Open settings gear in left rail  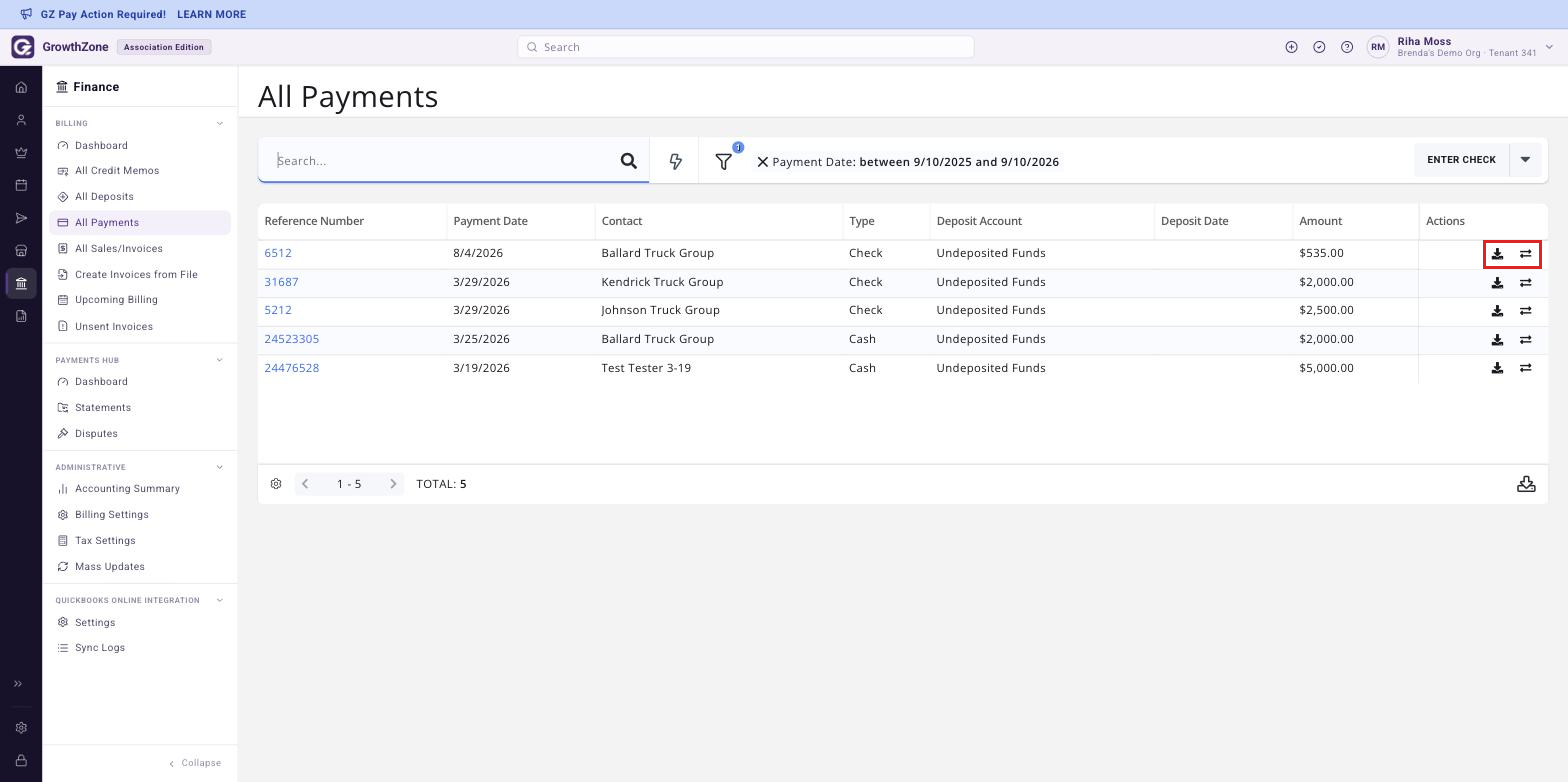(x=21, y=728)
